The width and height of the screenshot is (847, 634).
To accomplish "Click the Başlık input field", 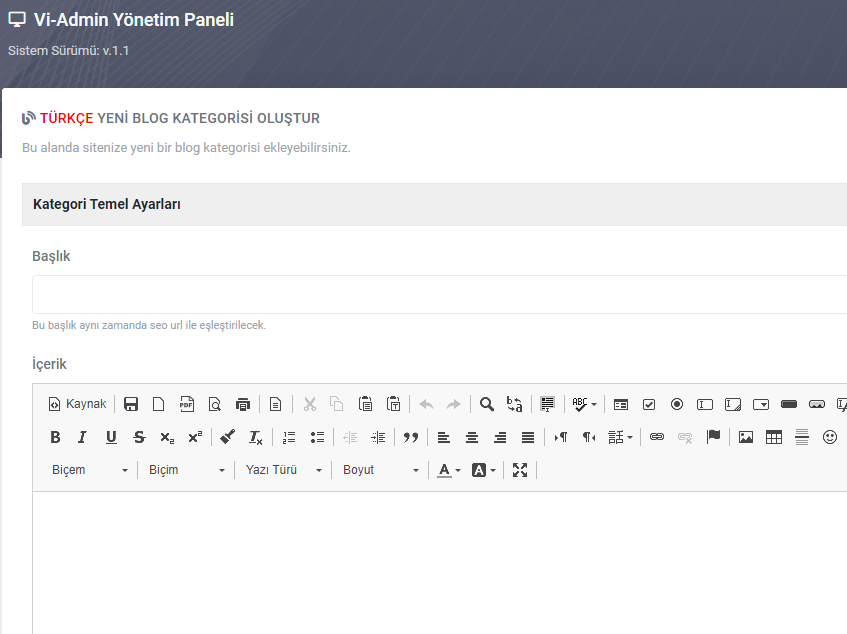I will tap(439, 294).
